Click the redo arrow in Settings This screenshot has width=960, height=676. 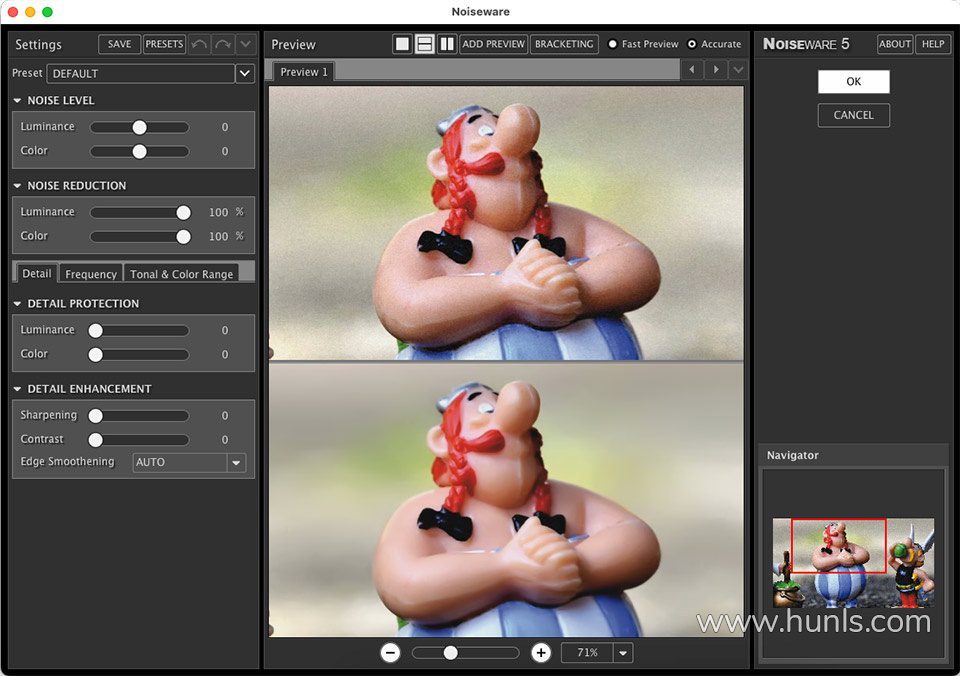click(223, 44)
